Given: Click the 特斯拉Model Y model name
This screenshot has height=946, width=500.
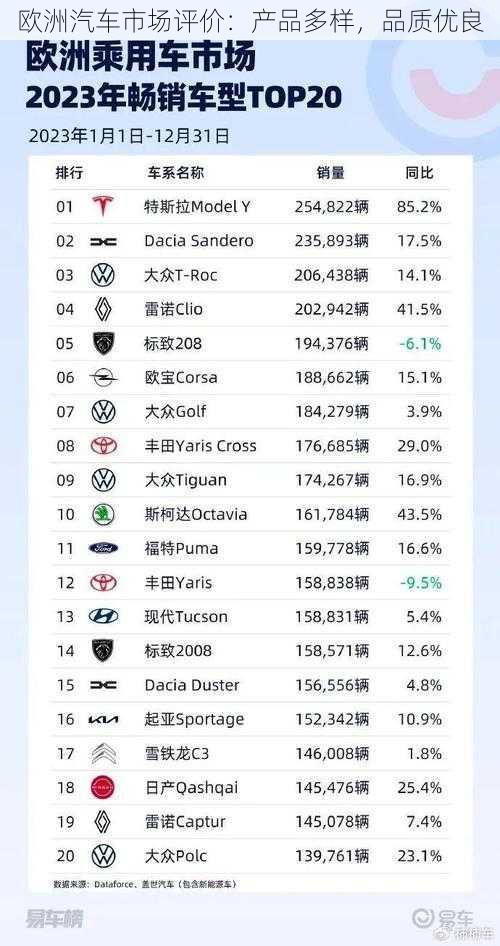Looking at the screenshot, I should tap(197, 207).
